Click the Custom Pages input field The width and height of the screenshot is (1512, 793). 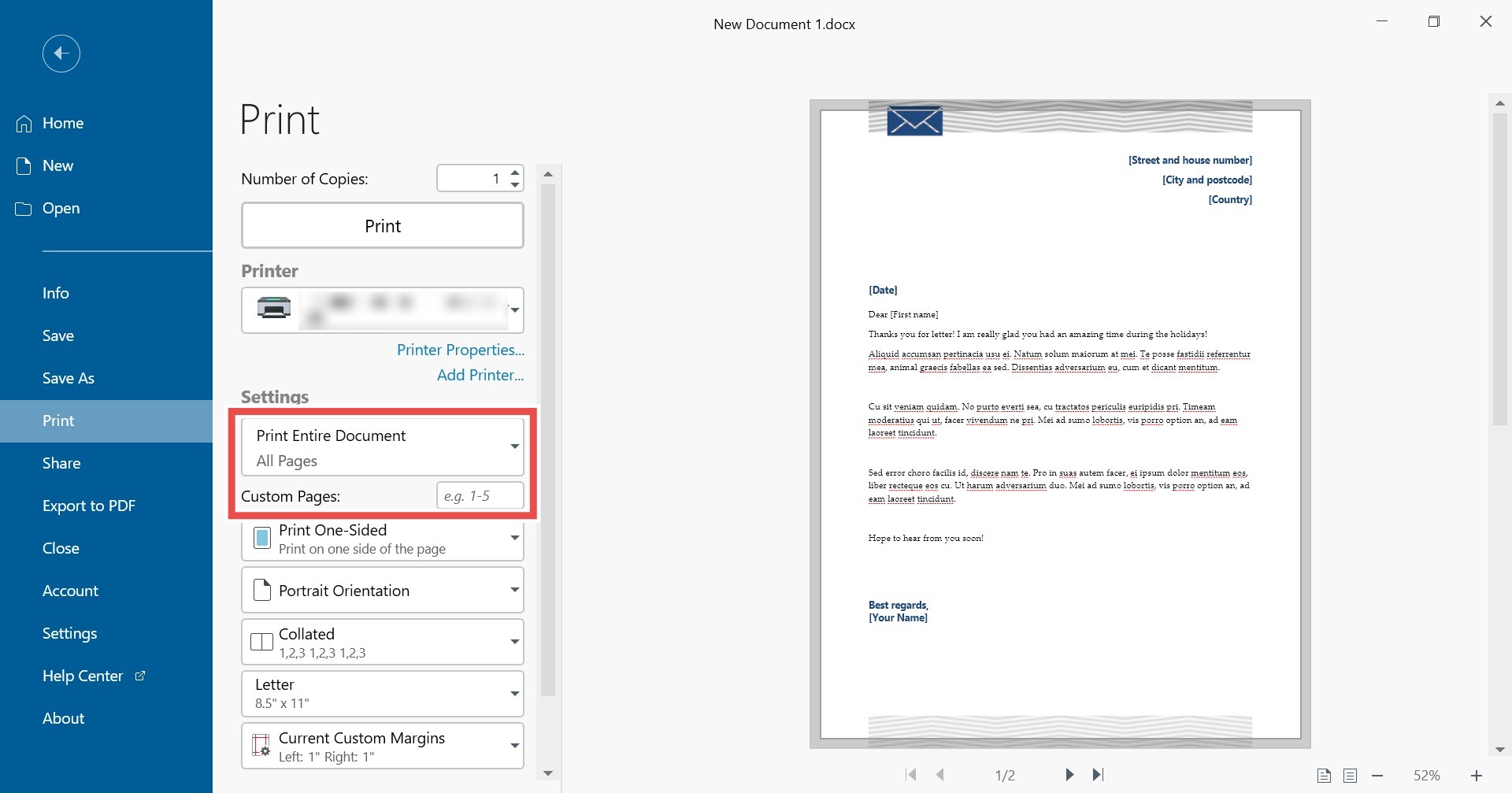pos(480,496)
